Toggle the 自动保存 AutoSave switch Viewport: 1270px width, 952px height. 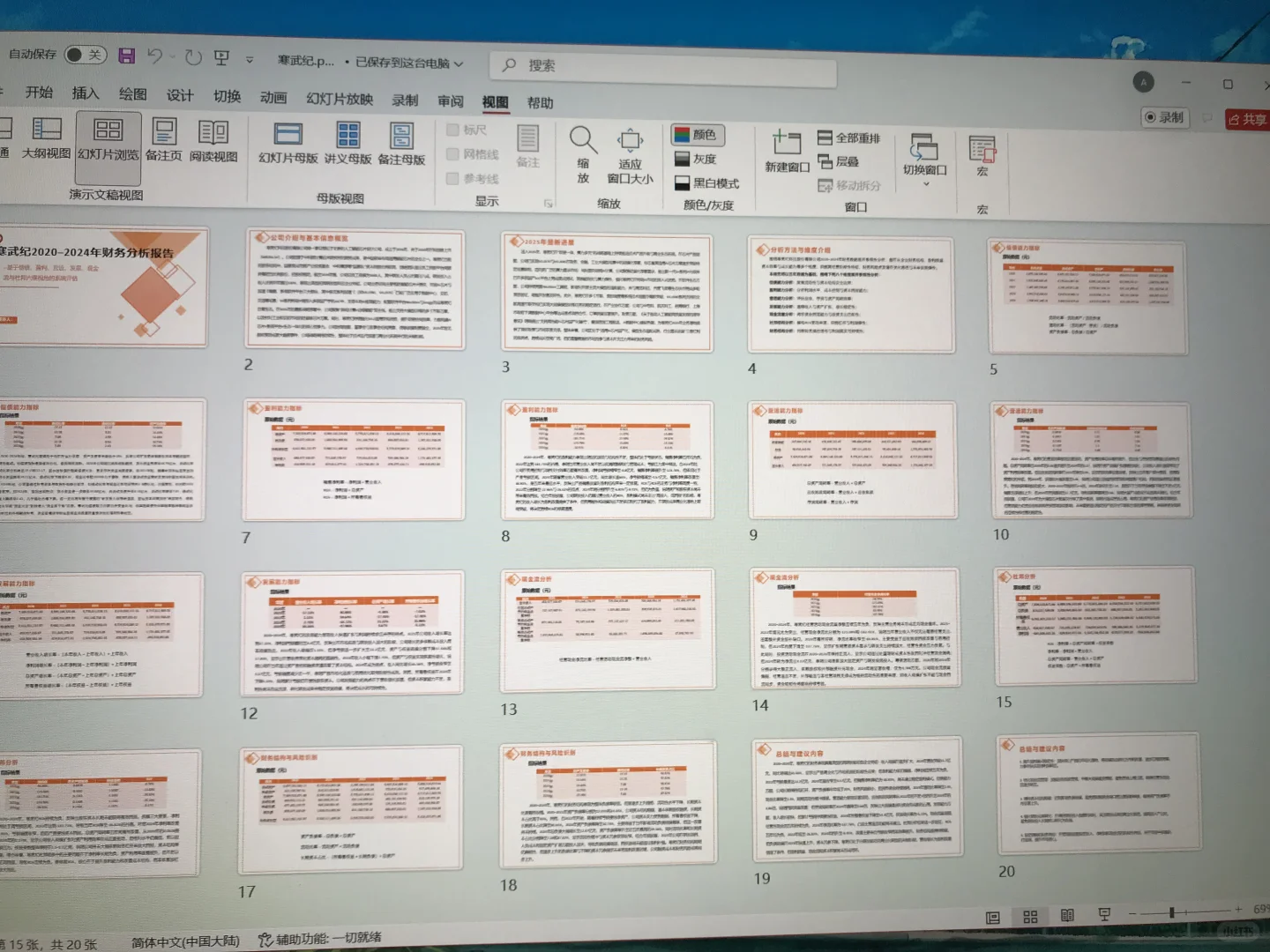[x=86, y=55]
